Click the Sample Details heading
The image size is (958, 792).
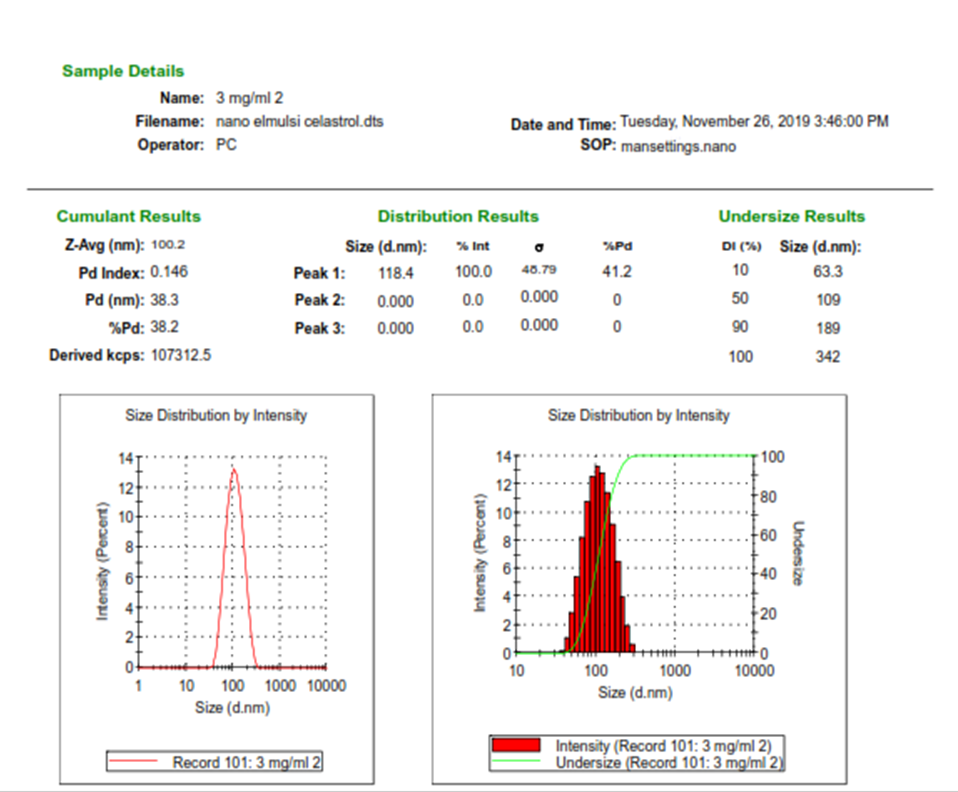point(123,71)
